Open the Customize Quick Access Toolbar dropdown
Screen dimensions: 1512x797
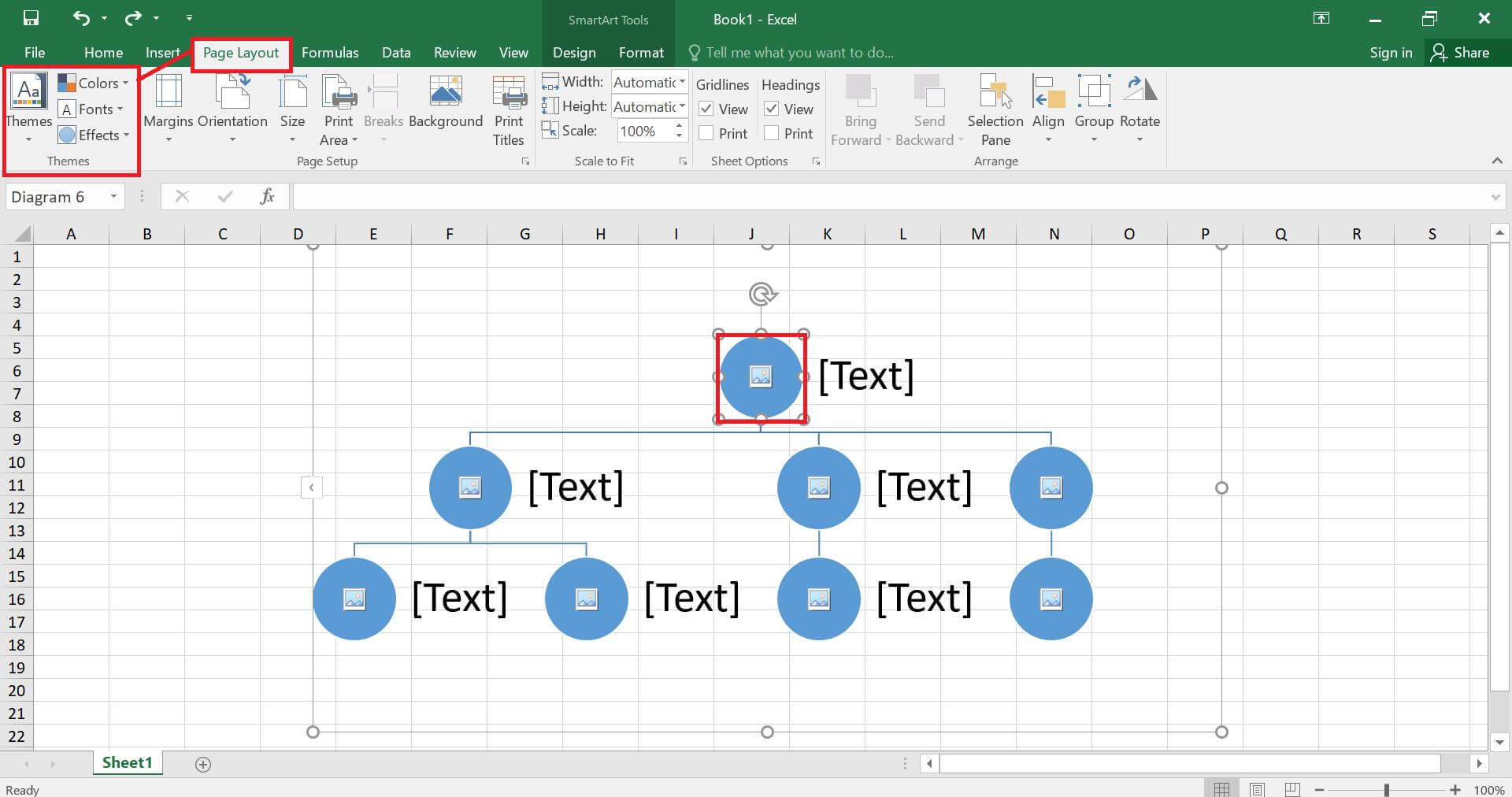pos(189,17)
